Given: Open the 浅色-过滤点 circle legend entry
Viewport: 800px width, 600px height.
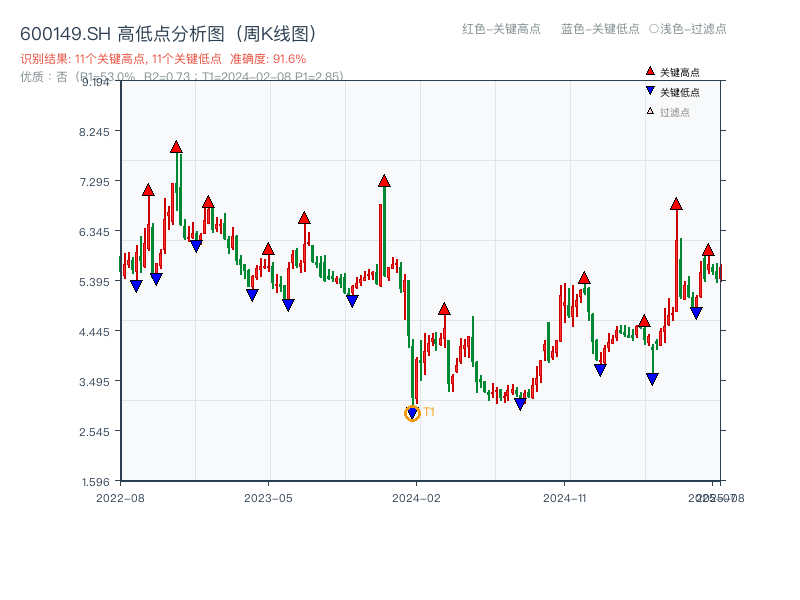Looking at the screenshot, I should 690,30.
